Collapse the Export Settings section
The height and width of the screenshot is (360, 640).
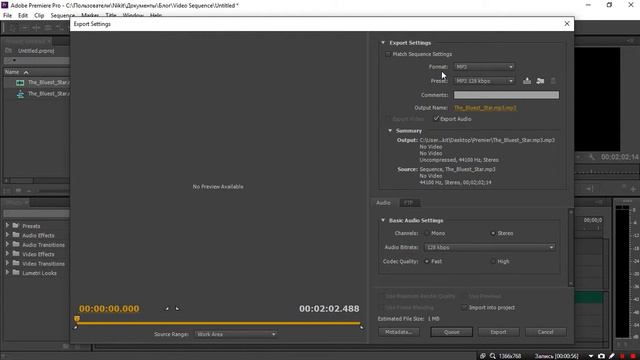point(383,42)
